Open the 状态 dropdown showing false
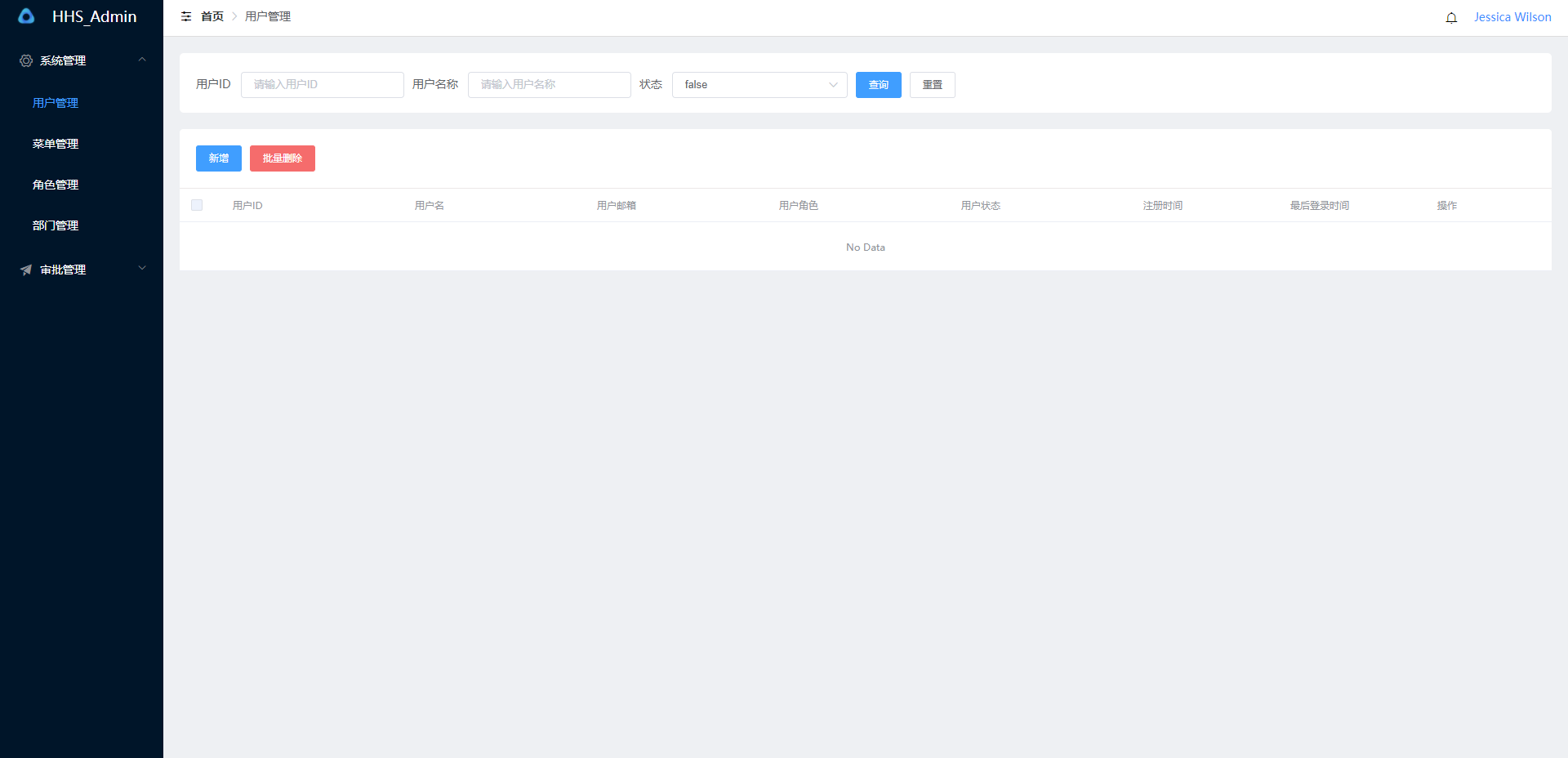The image size is (1568, 758). click(x=759, y=85)
